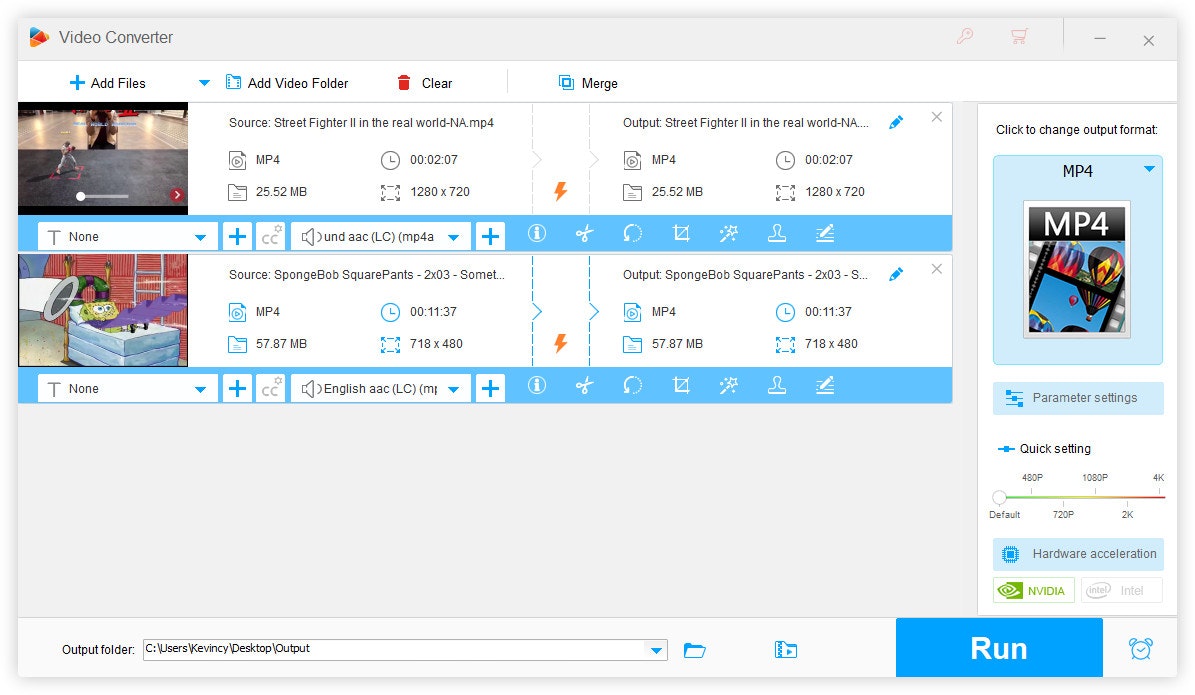Open the output folder browse icon
1195x695 pixels.
pyautogui.click(x=694, y=650)
